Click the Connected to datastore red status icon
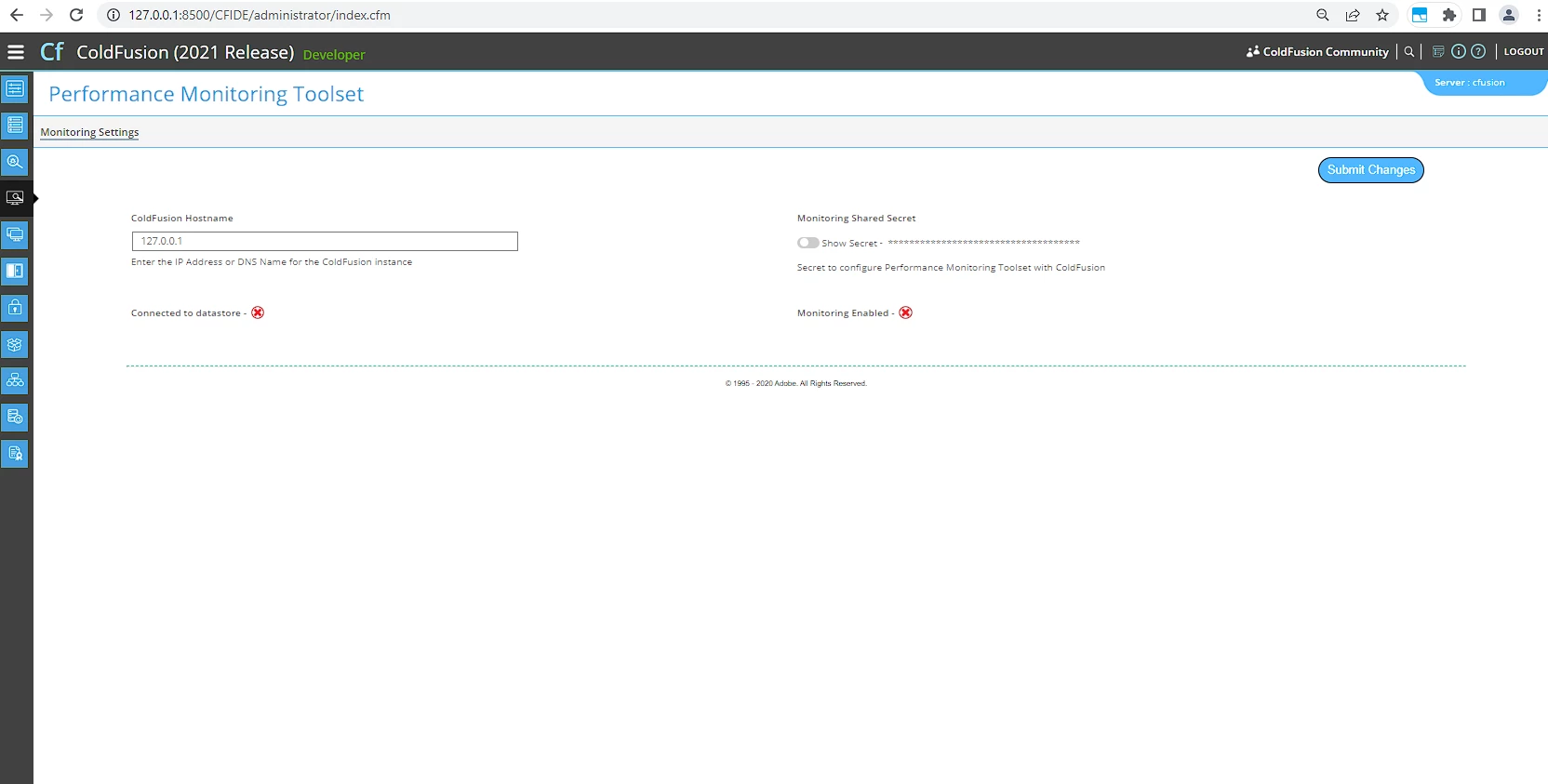This screenshot has width=1548, height=784. coord(258,312)
